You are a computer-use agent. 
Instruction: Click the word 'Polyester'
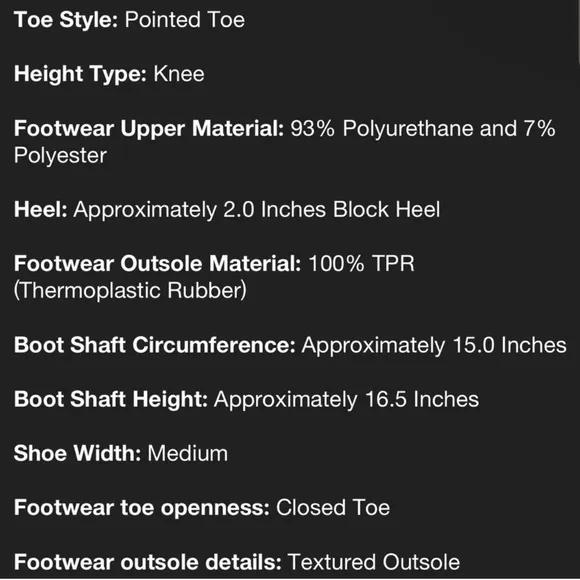(x=60, y=155)
